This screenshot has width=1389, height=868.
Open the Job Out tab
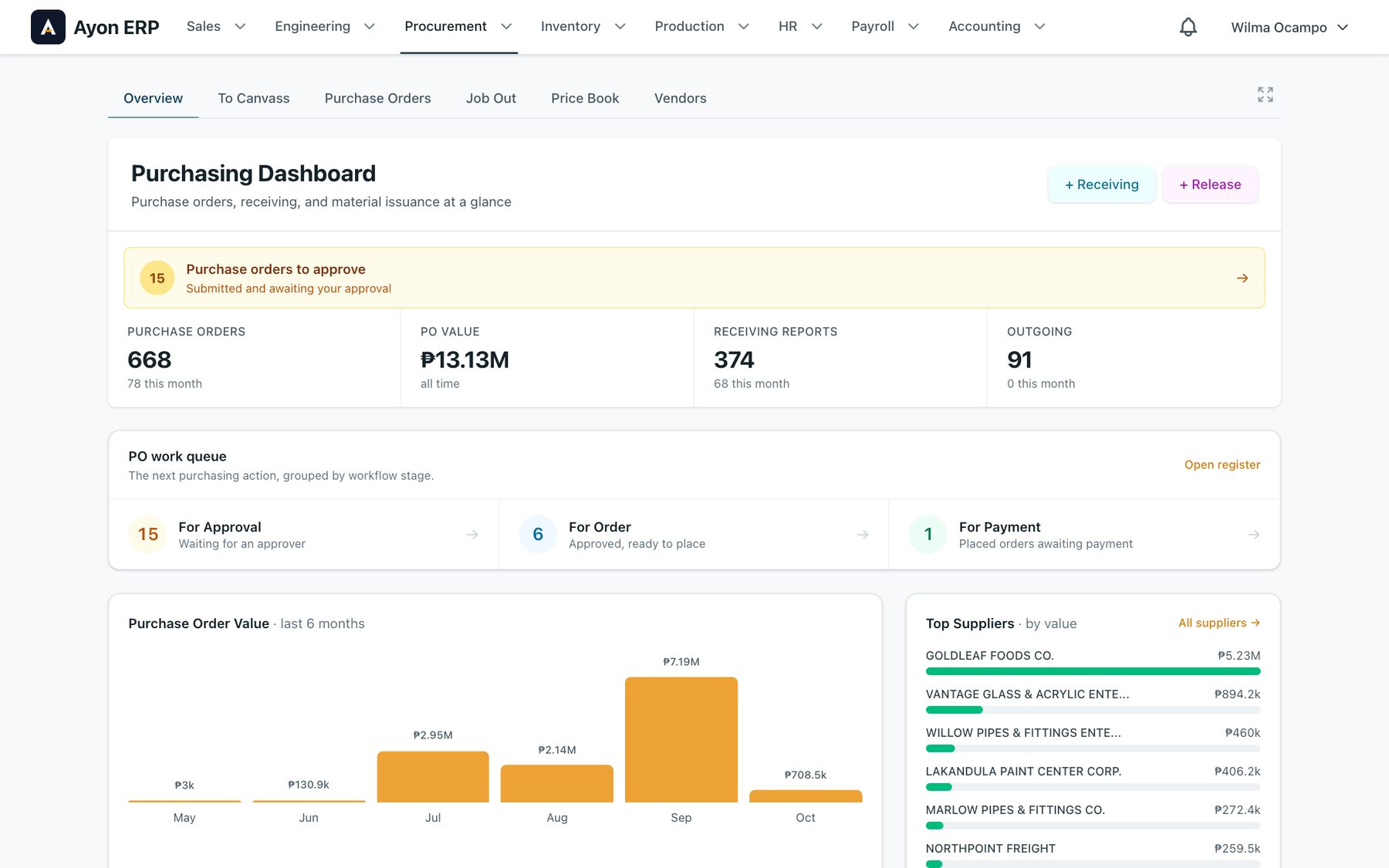pos(491,98)
